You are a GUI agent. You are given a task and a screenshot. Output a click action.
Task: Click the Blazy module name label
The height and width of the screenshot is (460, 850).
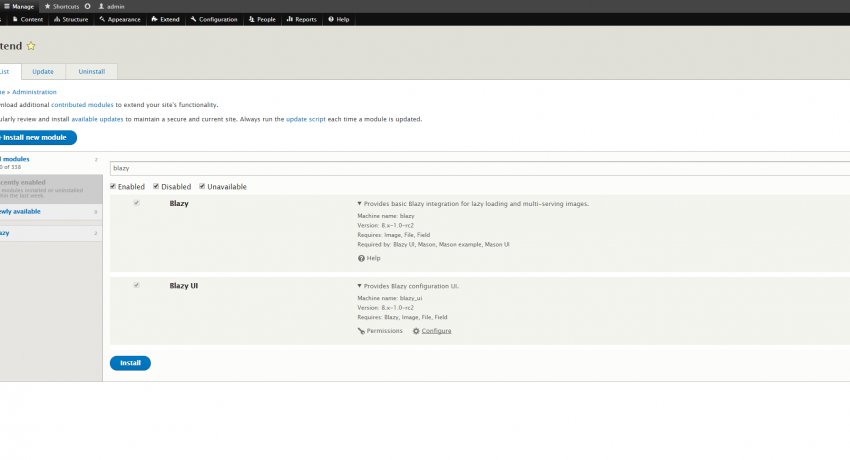(179, 204)
